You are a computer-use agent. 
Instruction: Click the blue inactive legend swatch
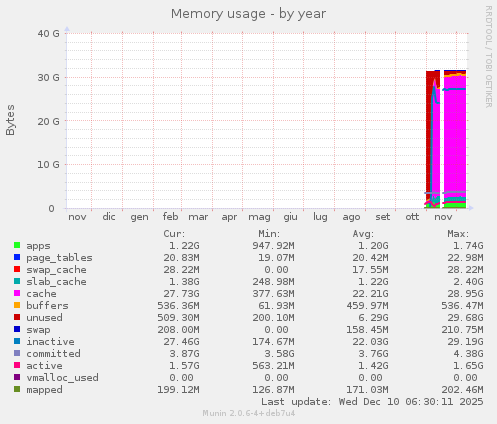coord(17,341)
